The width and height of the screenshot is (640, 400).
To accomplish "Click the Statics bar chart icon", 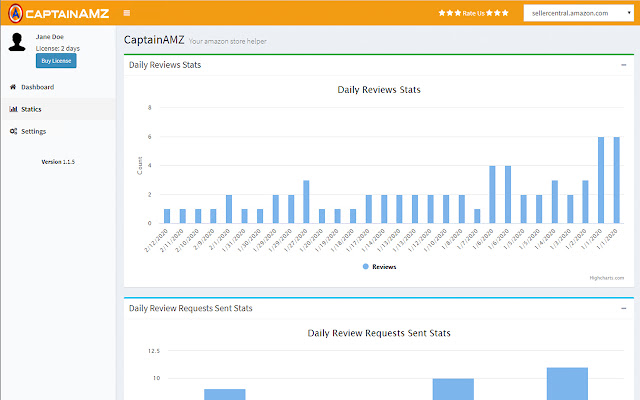I will [12, 109].
